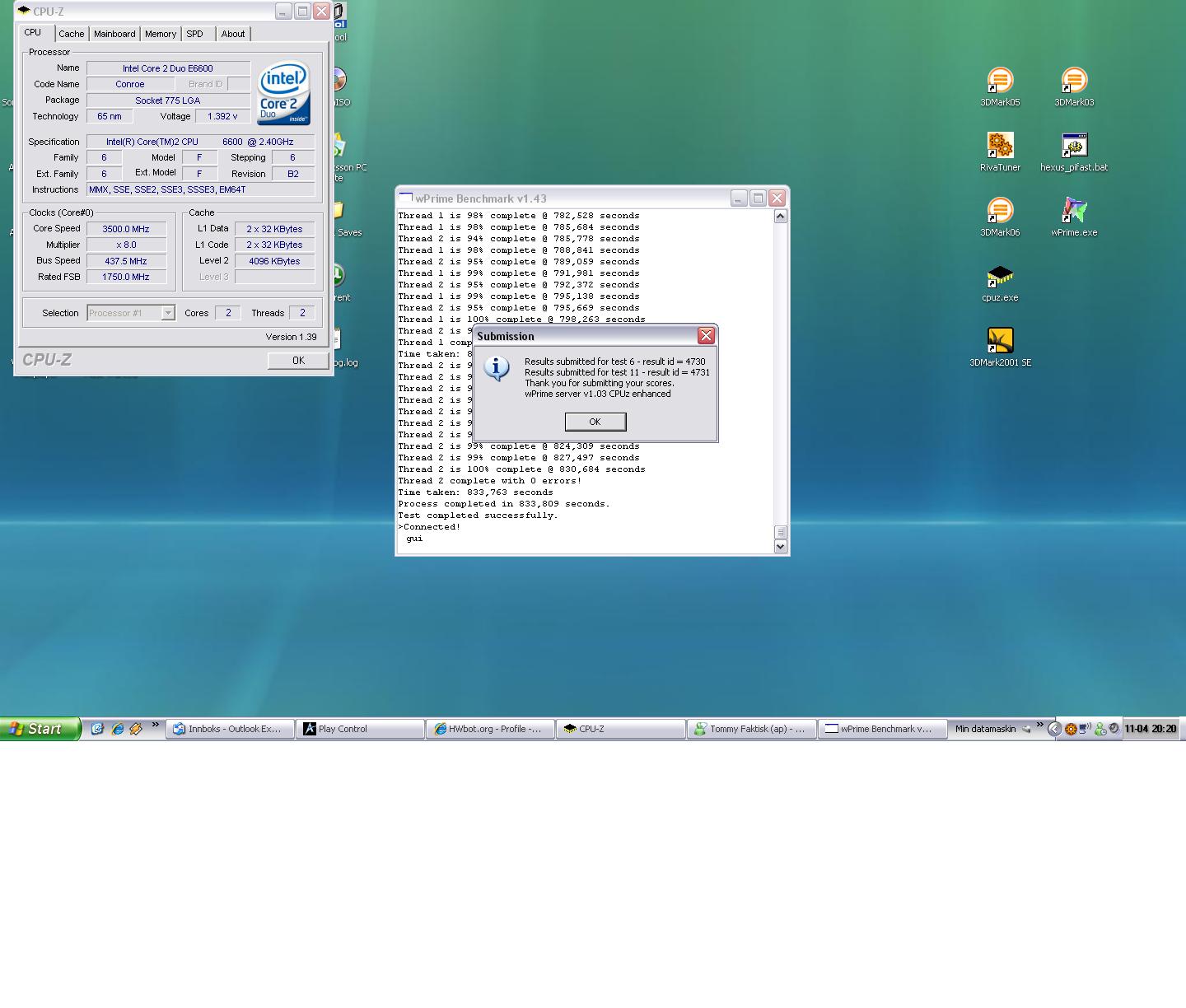
Task: Switch to HWbot.org Profile taskbar window
Action: [491, 729]
